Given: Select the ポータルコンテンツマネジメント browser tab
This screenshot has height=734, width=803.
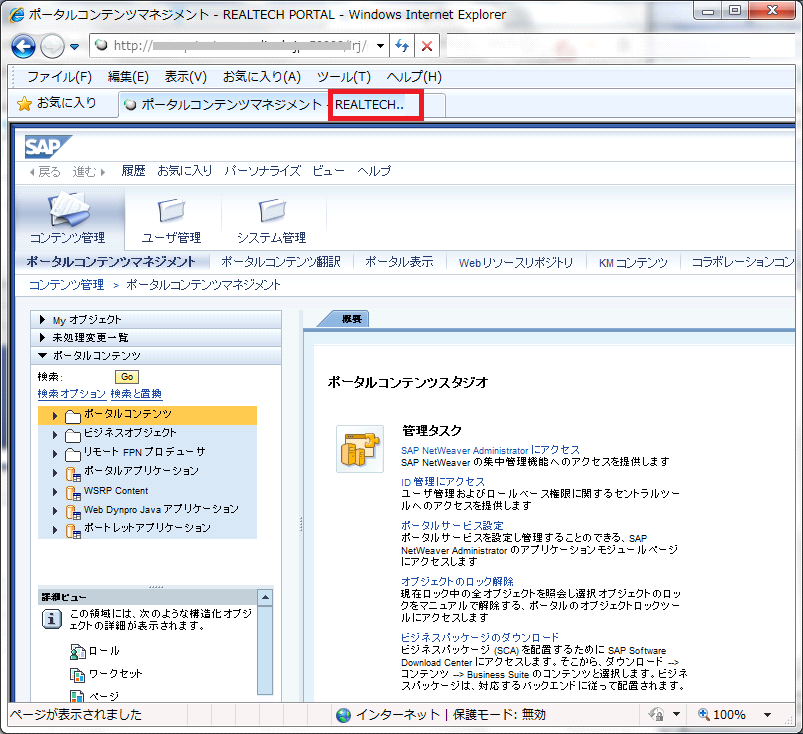Looking at the screenshot, I should coord(225,104).
